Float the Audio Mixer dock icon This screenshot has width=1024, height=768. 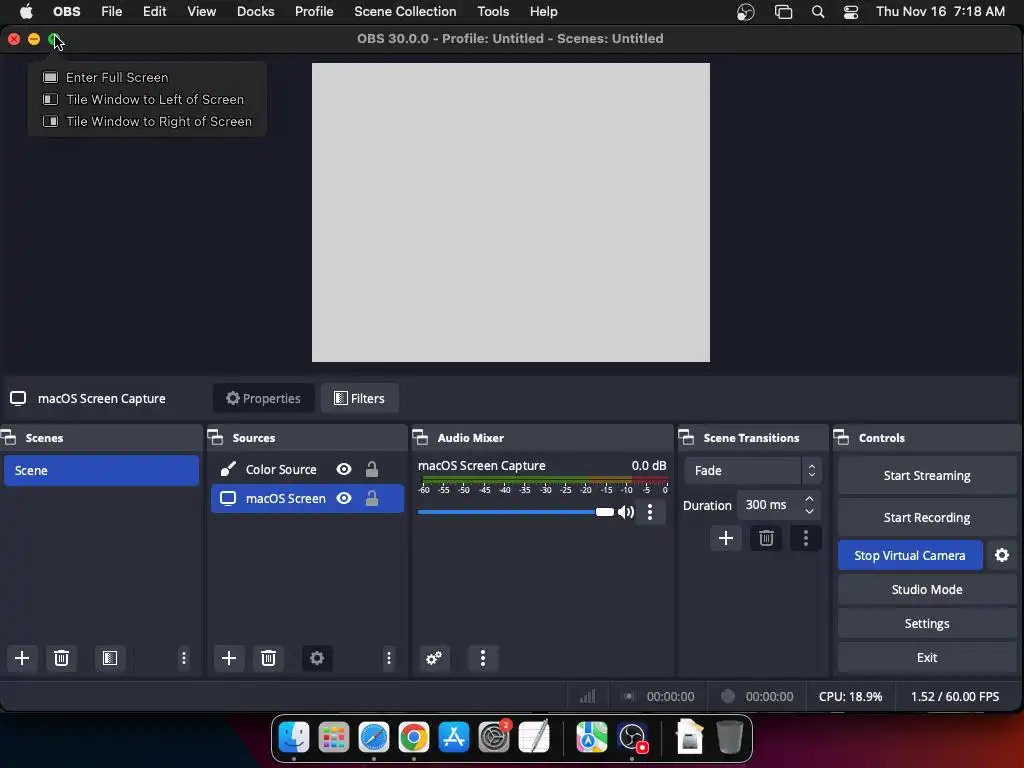pos(421,438)
